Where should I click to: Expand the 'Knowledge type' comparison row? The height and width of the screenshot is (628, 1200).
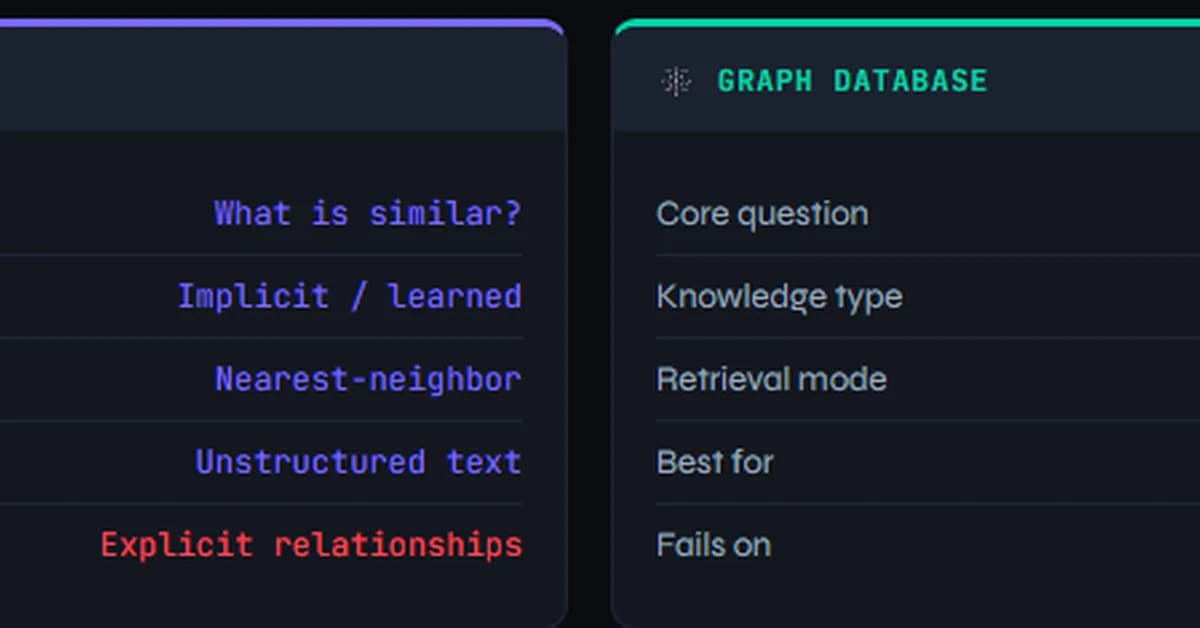tap(778, 296)
